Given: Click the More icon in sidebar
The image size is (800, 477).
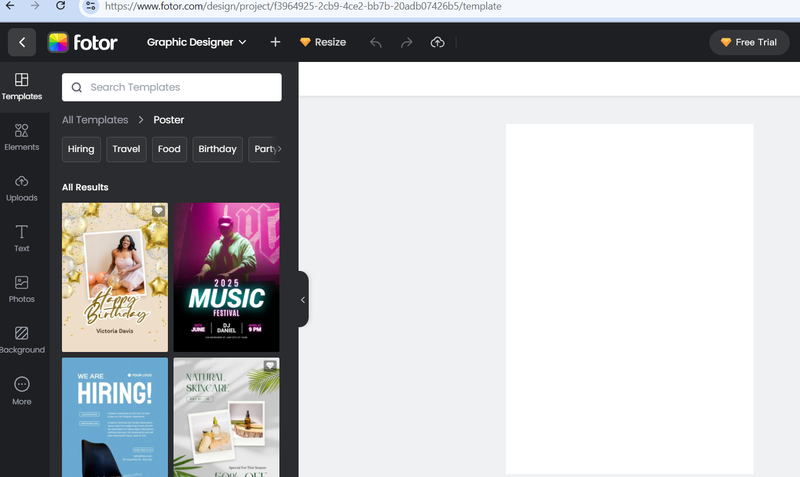Looking at the screenshot, I should click(22, 390).
